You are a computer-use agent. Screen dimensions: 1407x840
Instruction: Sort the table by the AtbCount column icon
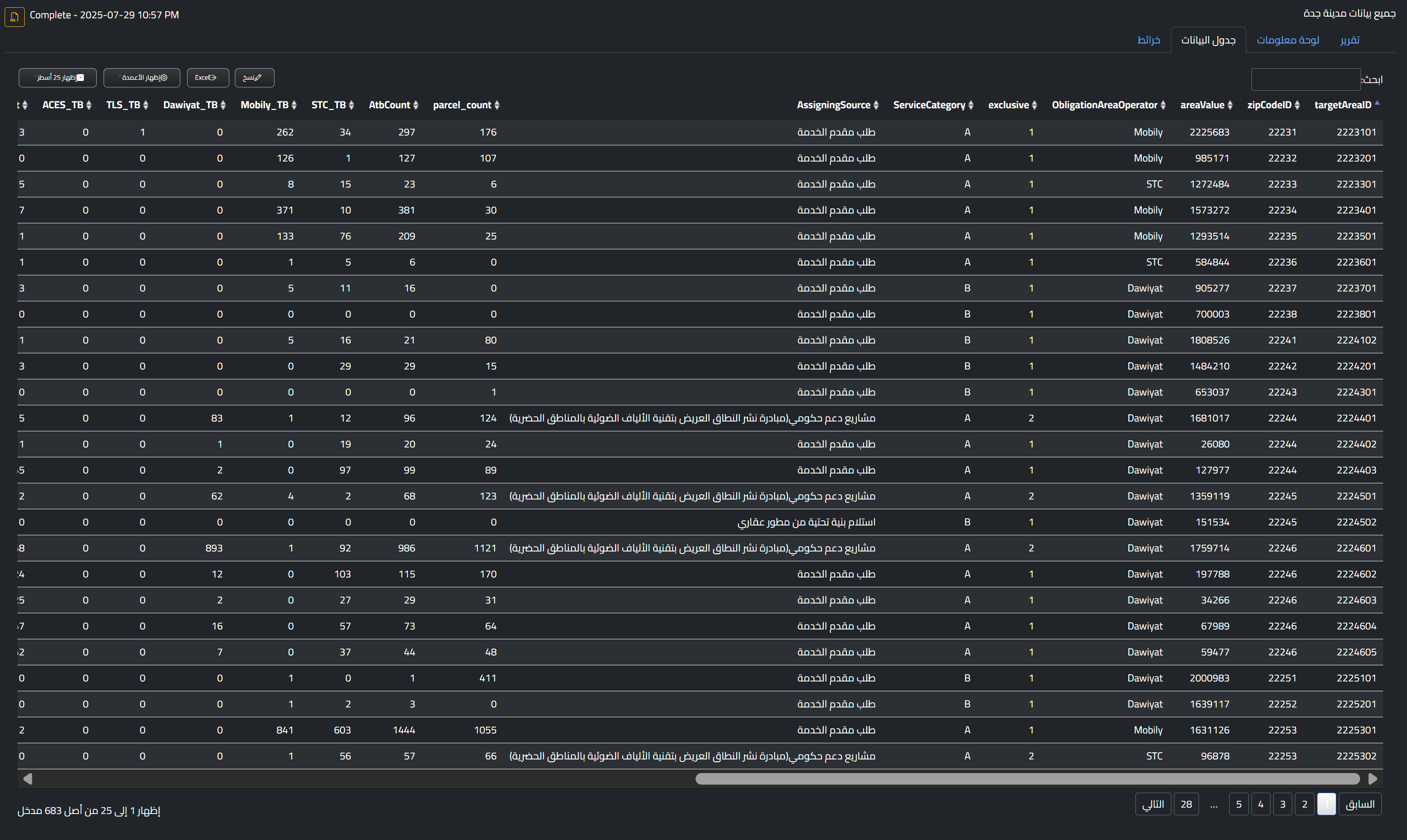[416, 105]
